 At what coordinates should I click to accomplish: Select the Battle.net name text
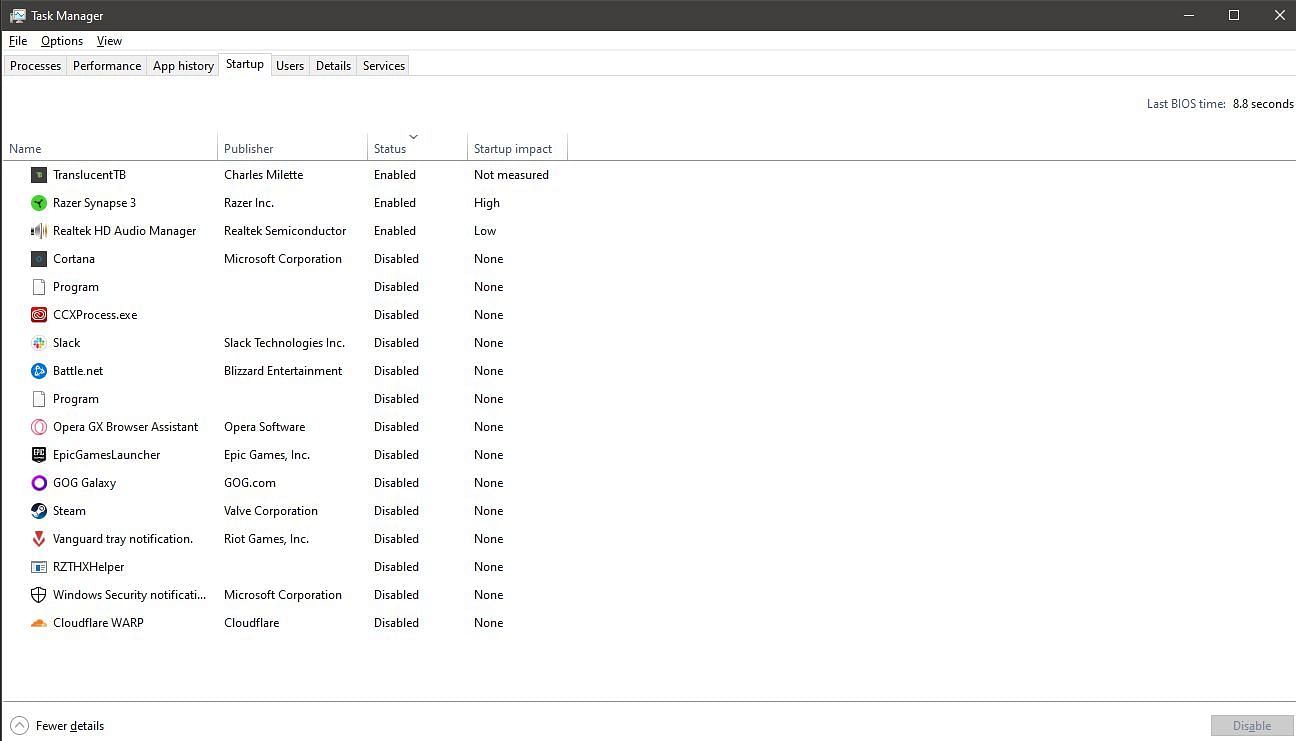(78, 371)
